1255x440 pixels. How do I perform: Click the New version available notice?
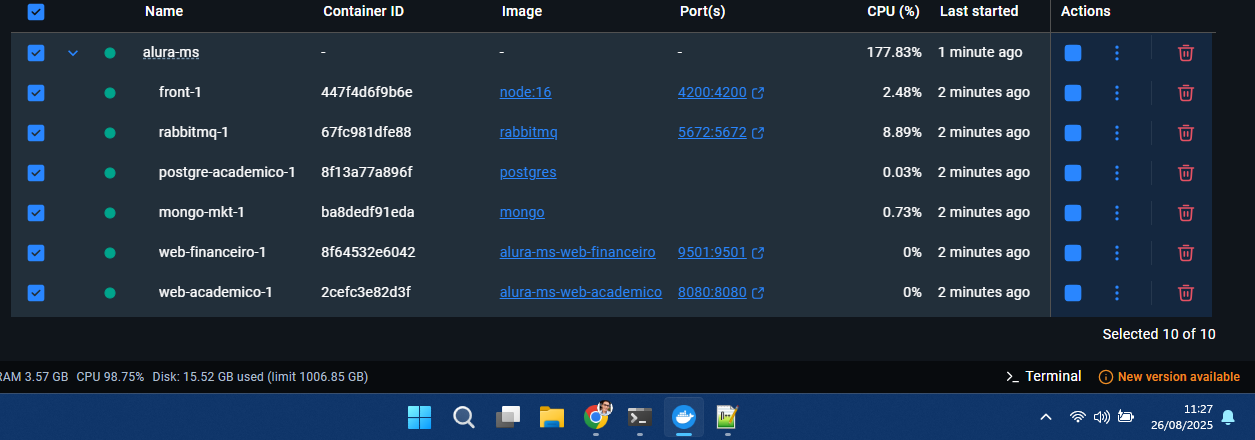pyautogui.click(x=1169, y=377)
